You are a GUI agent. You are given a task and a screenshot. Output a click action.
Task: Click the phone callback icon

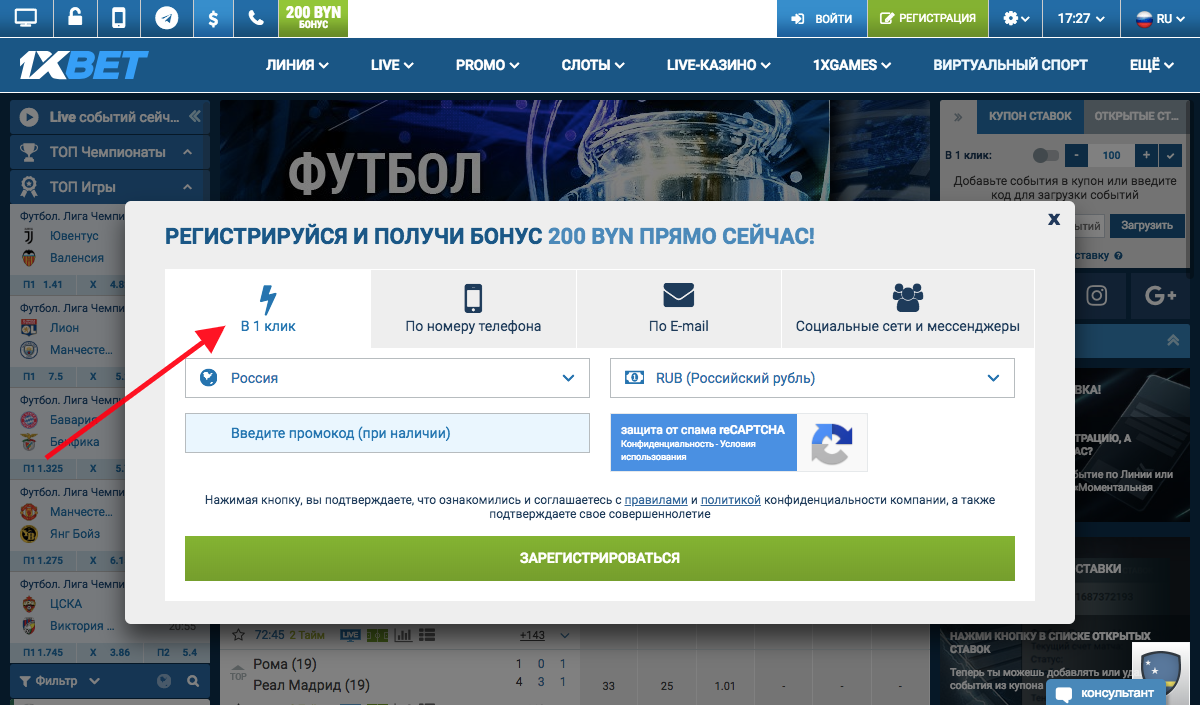point(257,18)
